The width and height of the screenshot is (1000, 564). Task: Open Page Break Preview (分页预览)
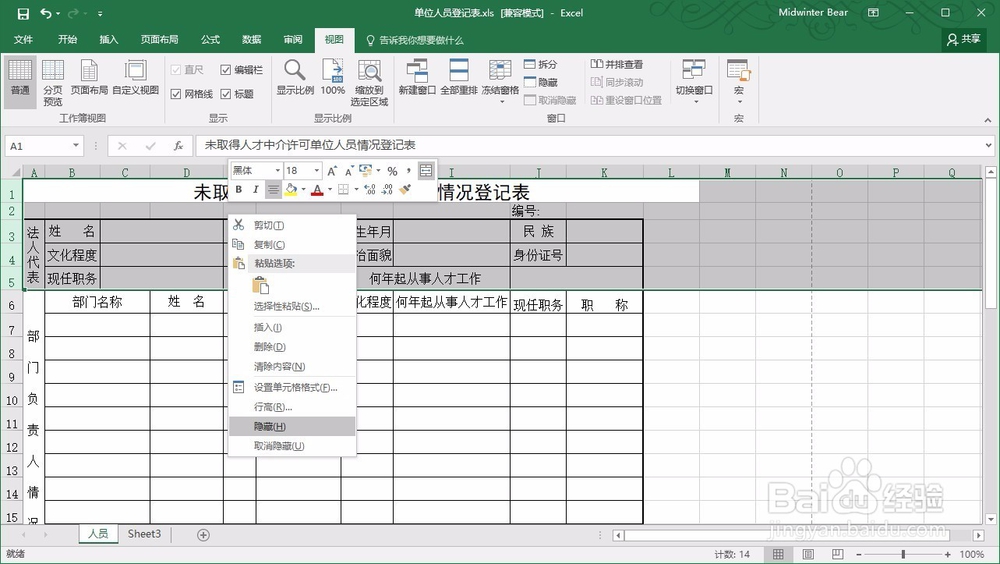(53, 83)
